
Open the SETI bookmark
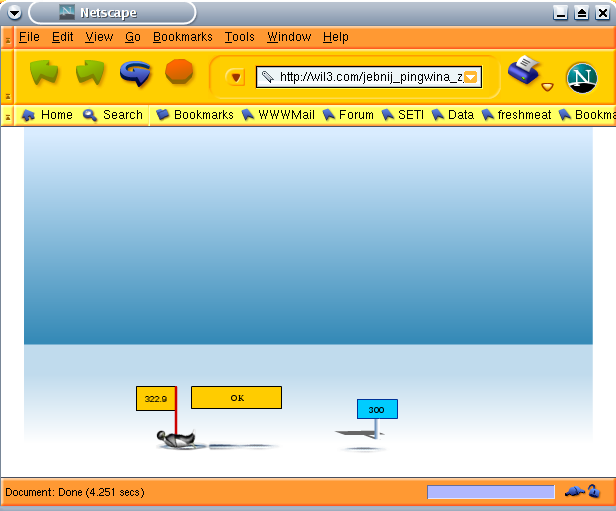pyautogui.click(x=403, y=115)
